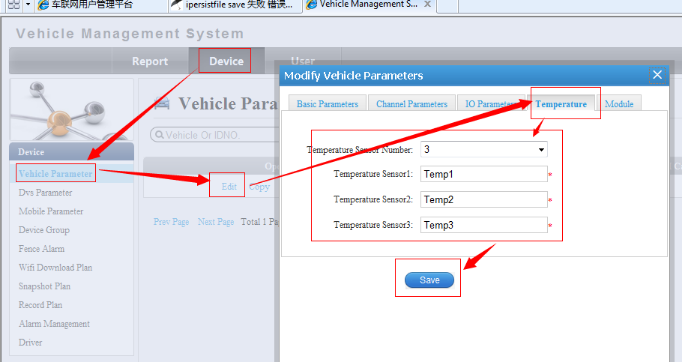Open Device Group in the sidebar
This screenshot has width=683, height=363.
tap(44, 230)
